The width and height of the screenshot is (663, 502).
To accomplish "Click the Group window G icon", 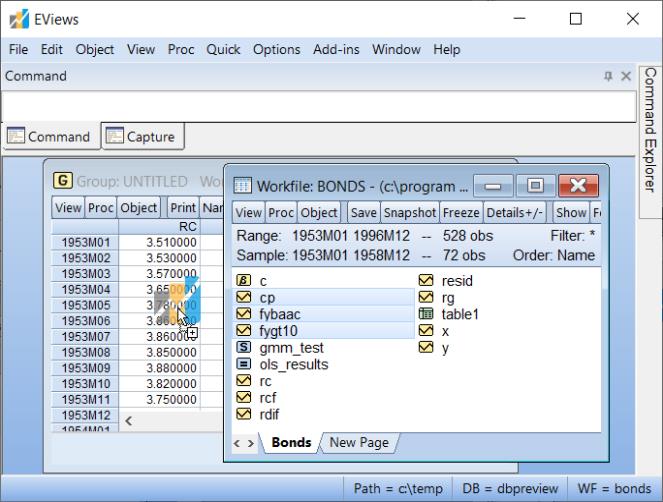I will [x=63, y=181].
